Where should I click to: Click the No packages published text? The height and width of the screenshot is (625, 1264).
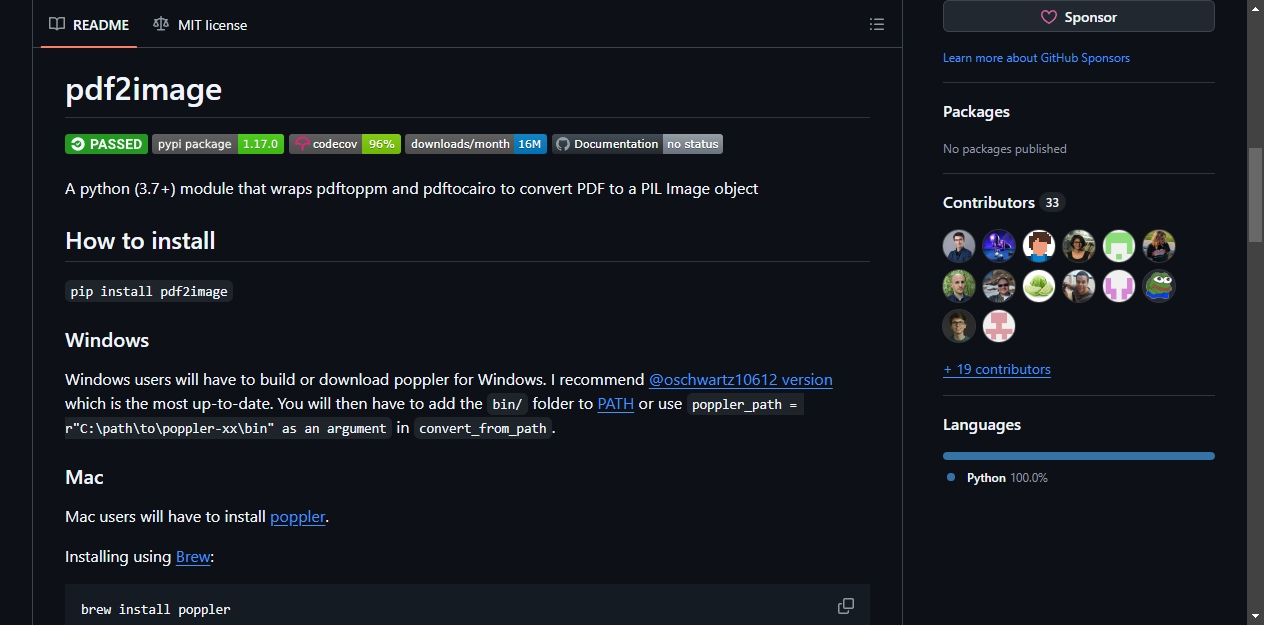click(1005, 149)
